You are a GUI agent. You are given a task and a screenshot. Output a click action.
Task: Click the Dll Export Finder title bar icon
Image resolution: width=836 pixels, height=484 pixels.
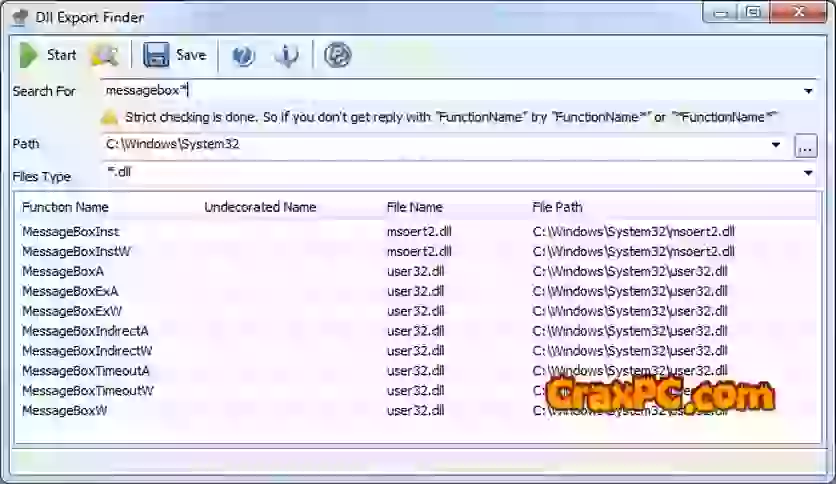point(20,18)
